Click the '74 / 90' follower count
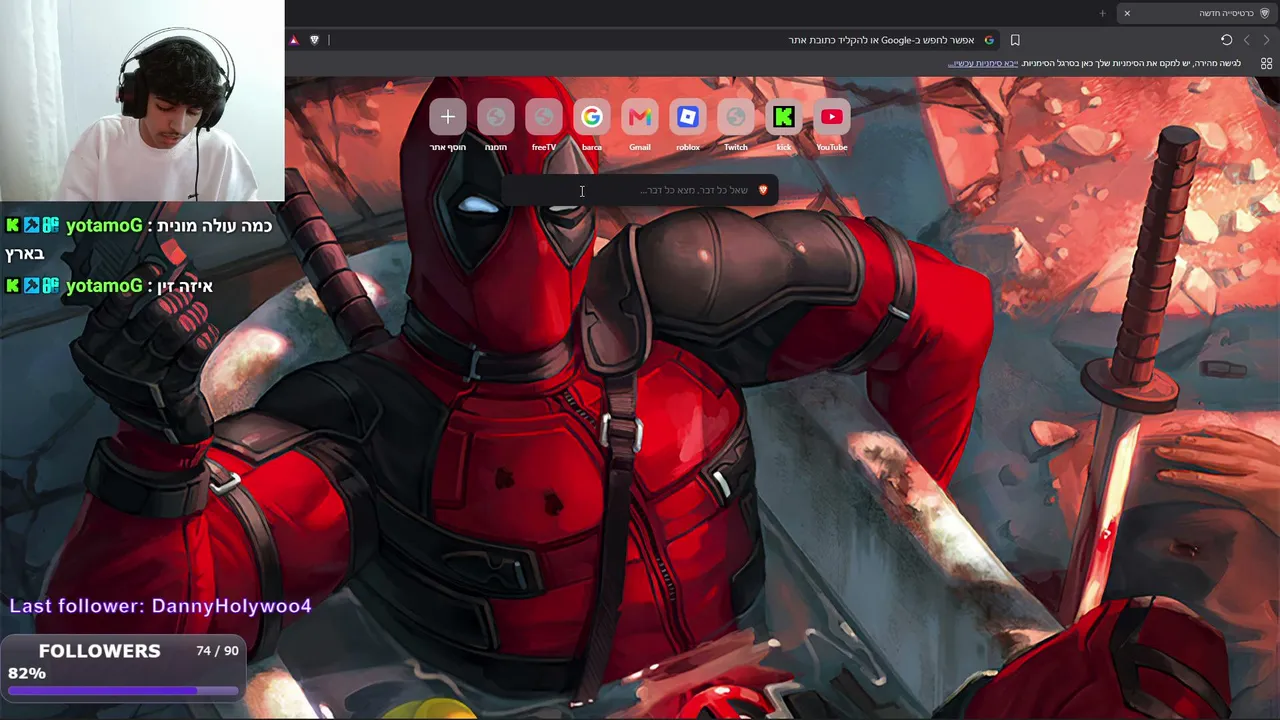 pos(217,650)
